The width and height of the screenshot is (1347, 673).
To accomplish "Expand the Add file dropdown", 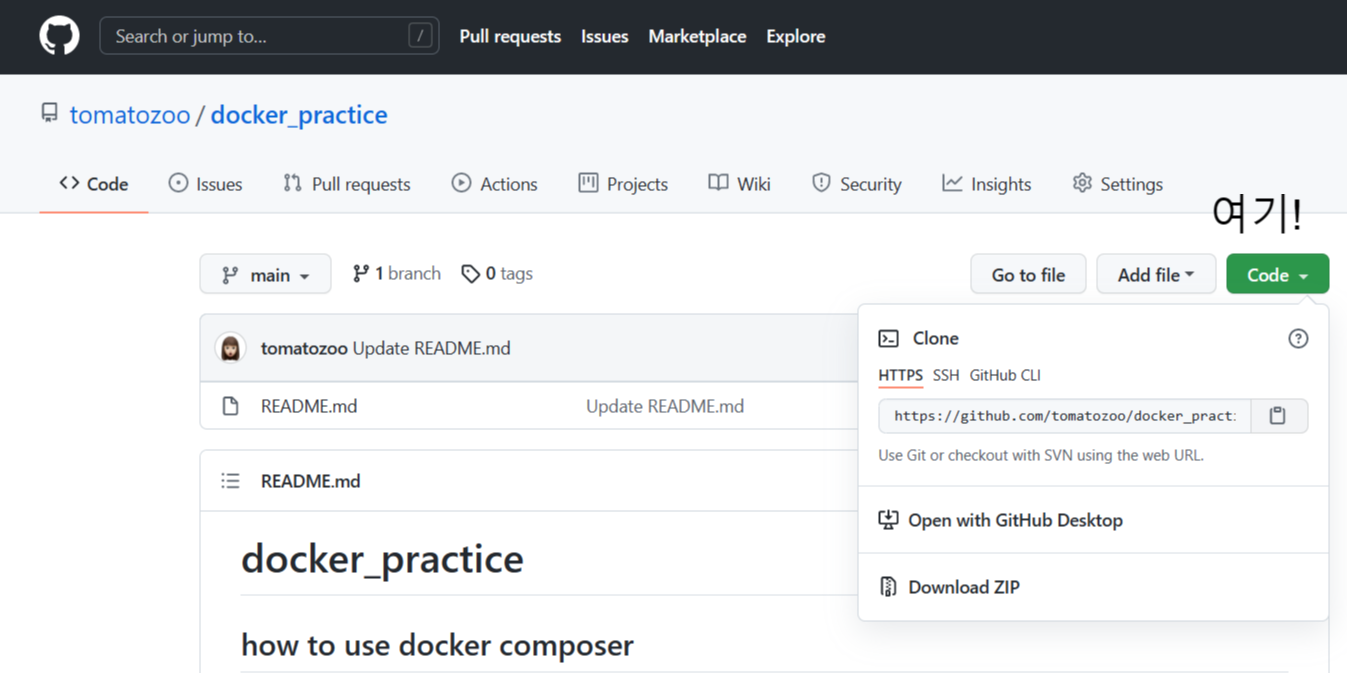I will [1156, 274].
